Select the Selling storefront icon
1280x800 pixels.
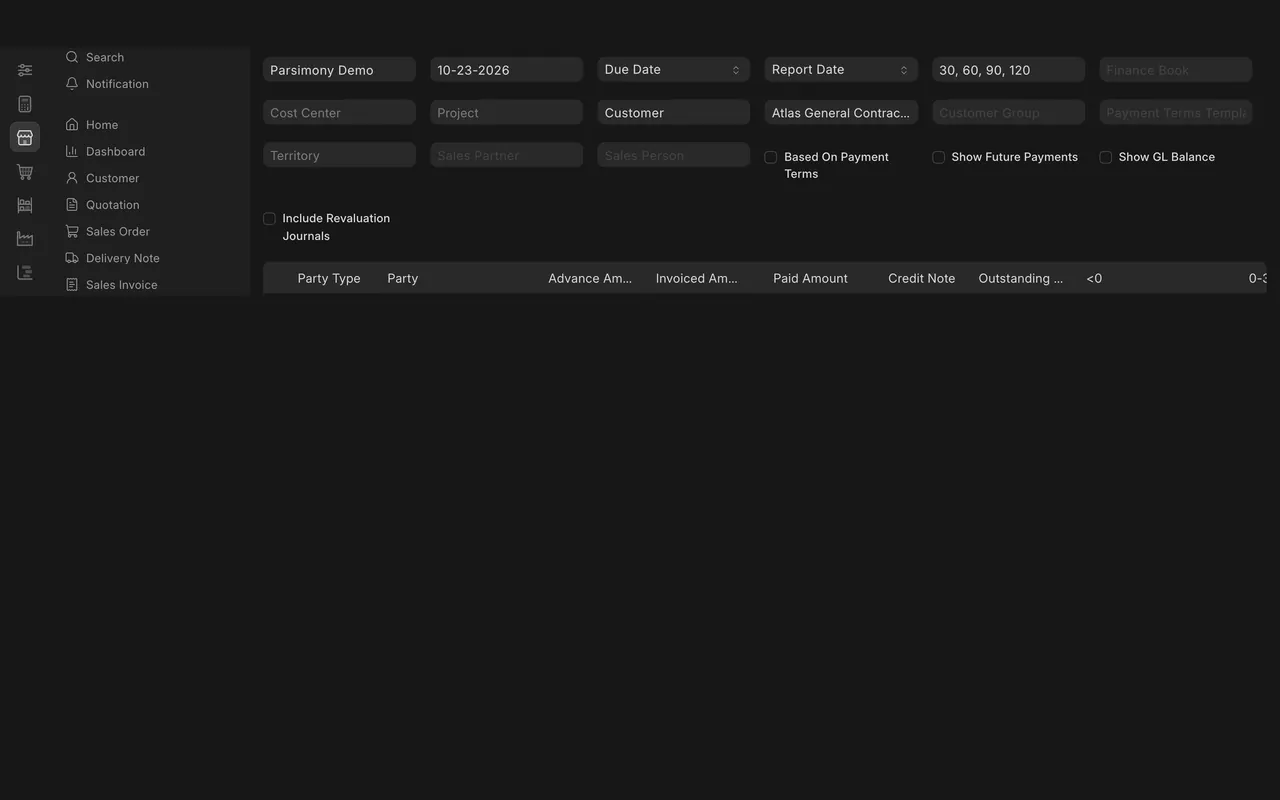[25, 137]
